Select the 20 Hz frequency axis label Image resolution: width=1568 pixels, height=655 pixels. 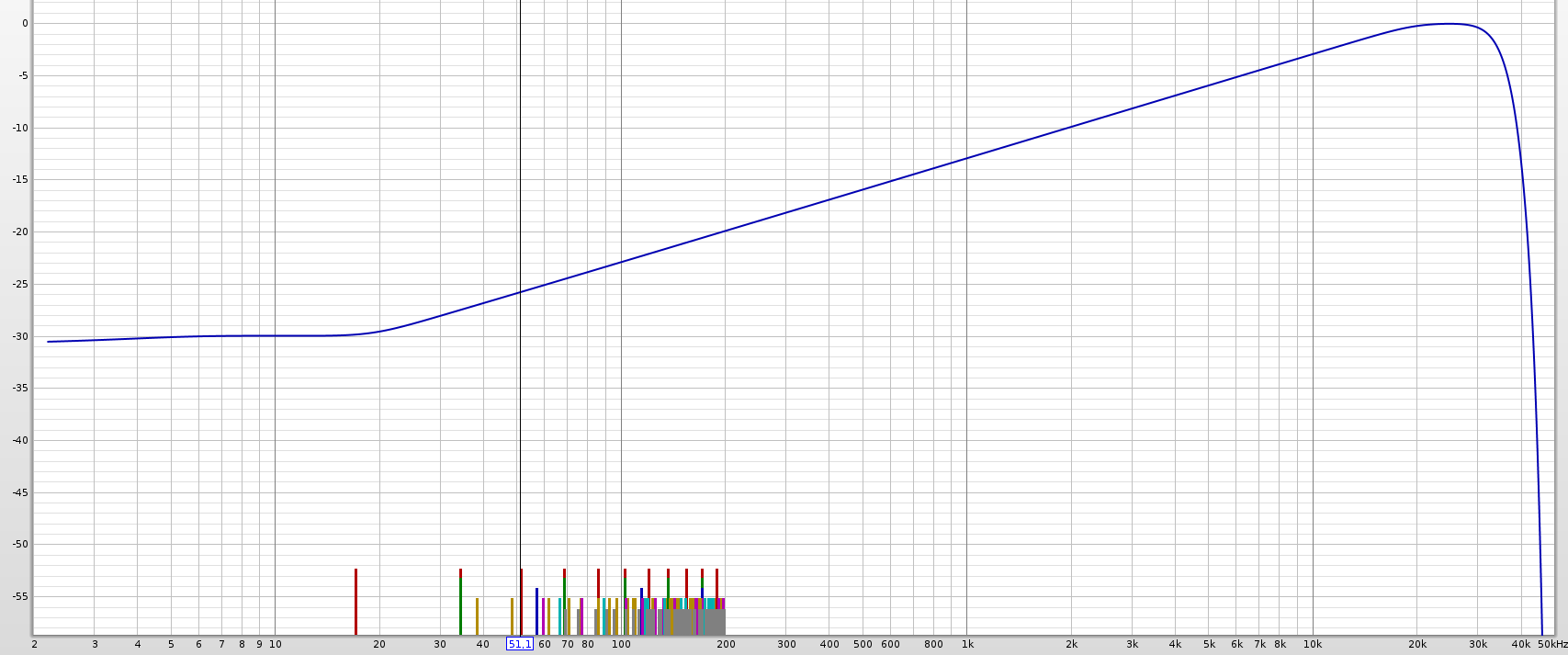tap(379, 644)
